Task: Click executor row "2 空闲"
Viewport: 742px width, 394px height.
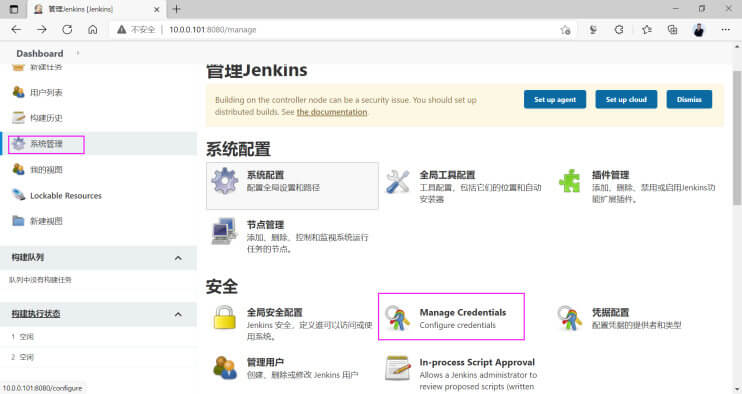Action: 23,357
